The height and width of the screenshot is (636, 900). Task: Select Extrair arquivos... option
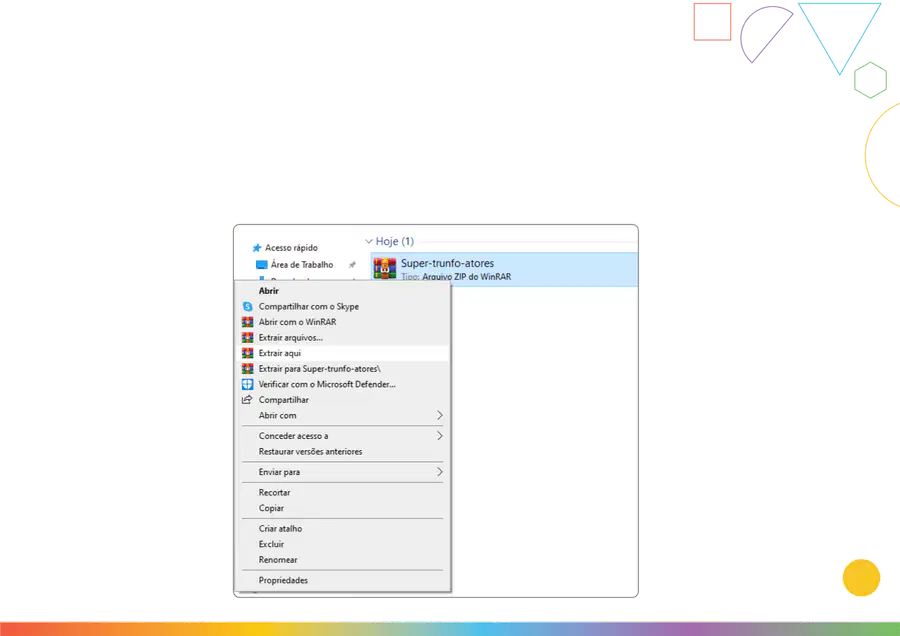(343, 338)
